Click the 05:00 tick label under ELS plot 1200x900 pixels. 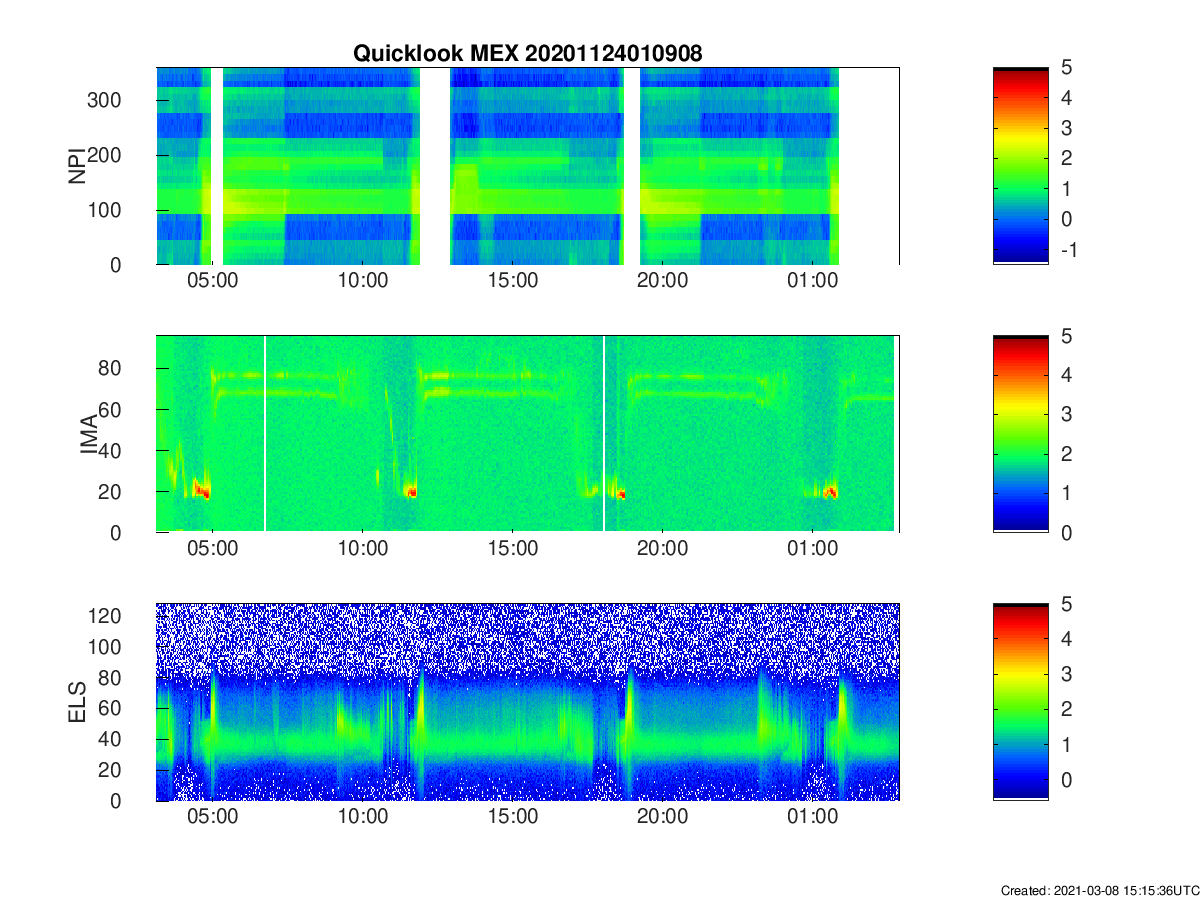coord(213,817)
